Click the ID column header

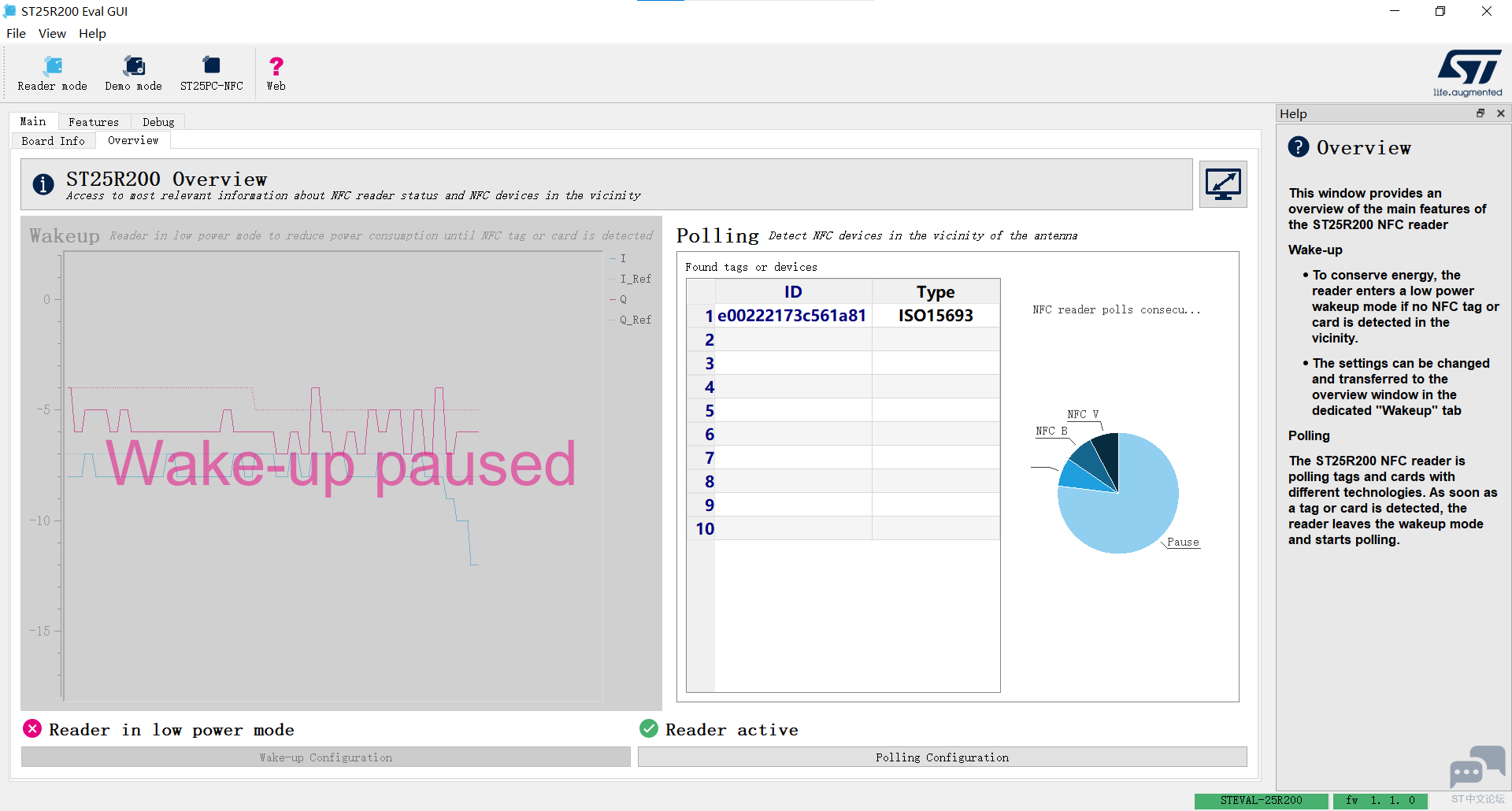pos(793,291)
